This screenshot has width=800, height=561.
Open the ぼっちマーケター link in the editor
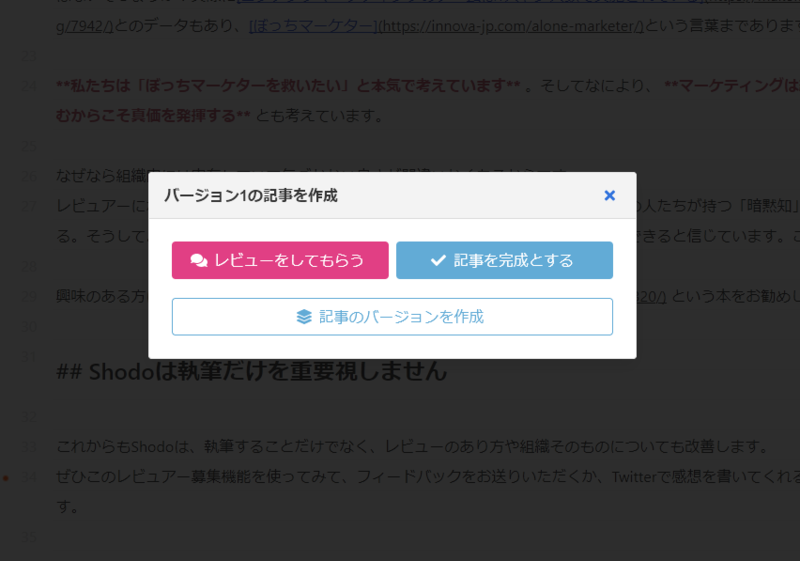tap(313, 26)
